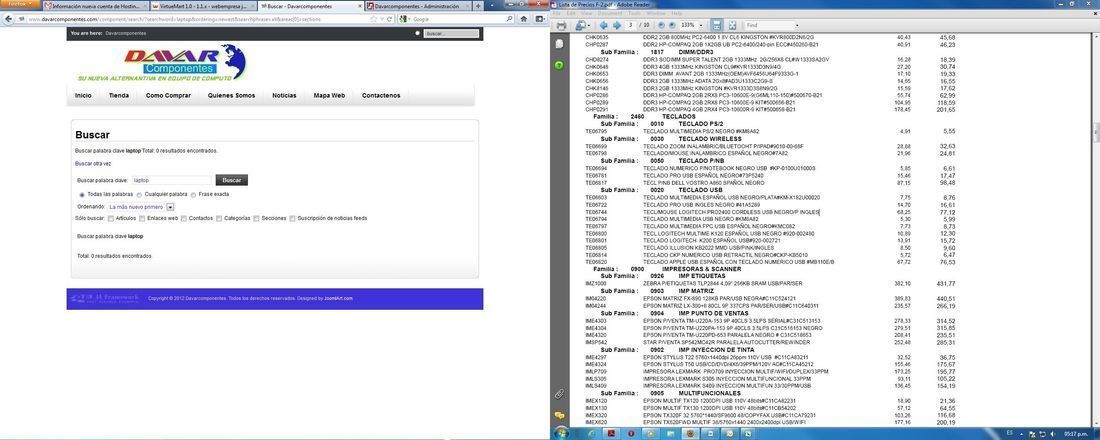This screenshot has height=440, width=1100.
Task: Click the green help icon in Reader sidebar
Action: pyautogui.click(x=559, y=65)
